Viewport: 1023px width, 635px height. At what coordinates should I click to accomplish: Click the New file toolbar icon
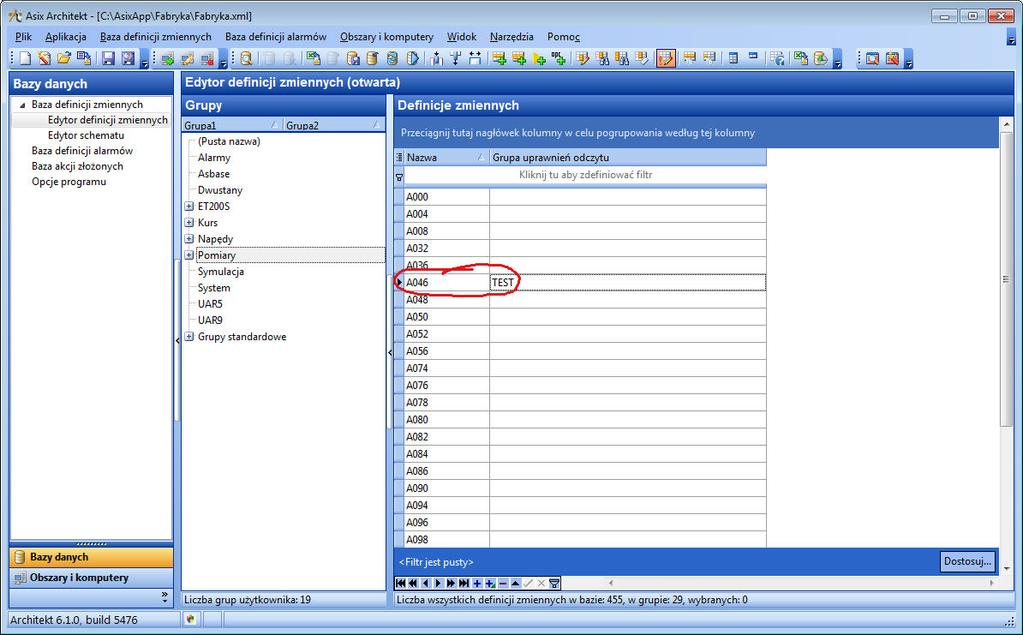pyautogui.click(x=25, y=58)
